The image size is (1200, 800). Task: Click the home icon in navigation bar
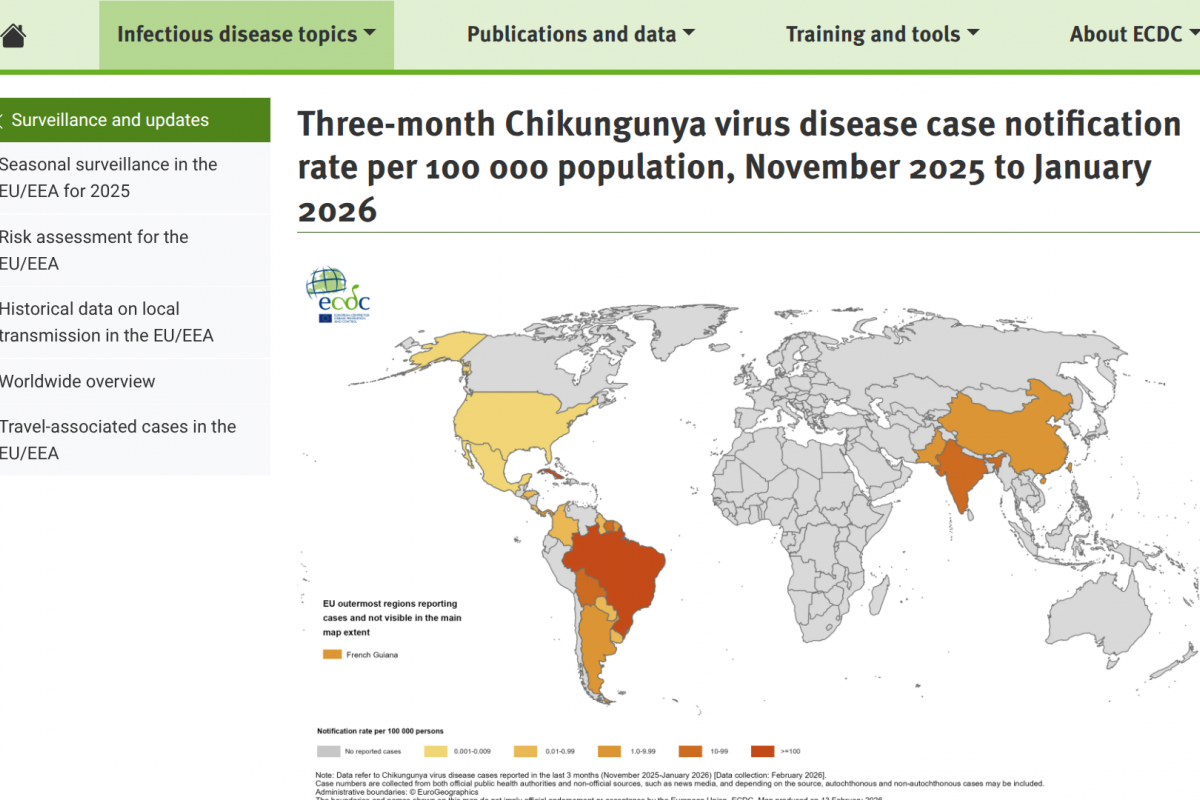pyautogui.click(x=12, y=35)
